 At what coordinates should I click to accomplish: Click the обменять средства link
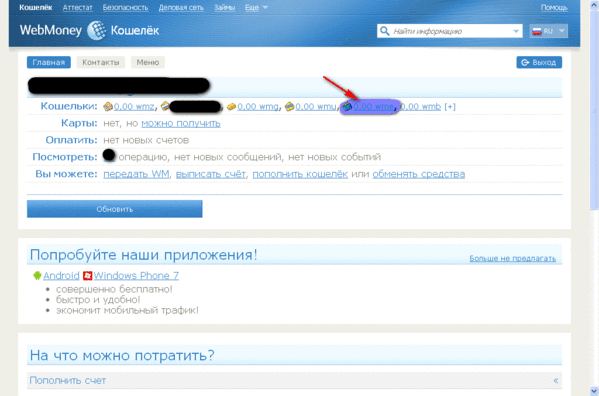point(419,174)
